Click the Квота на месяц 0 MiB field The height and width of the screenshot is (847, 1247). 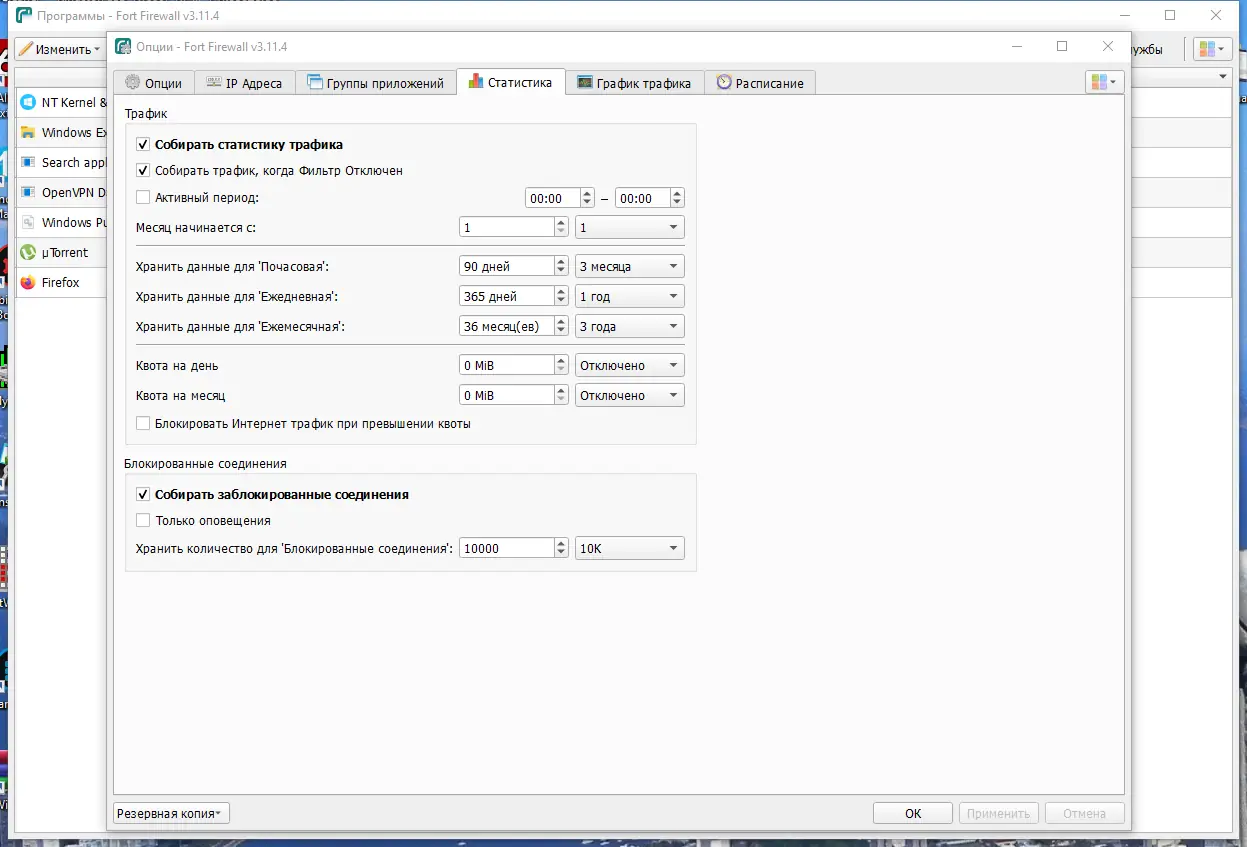(506, 396)
